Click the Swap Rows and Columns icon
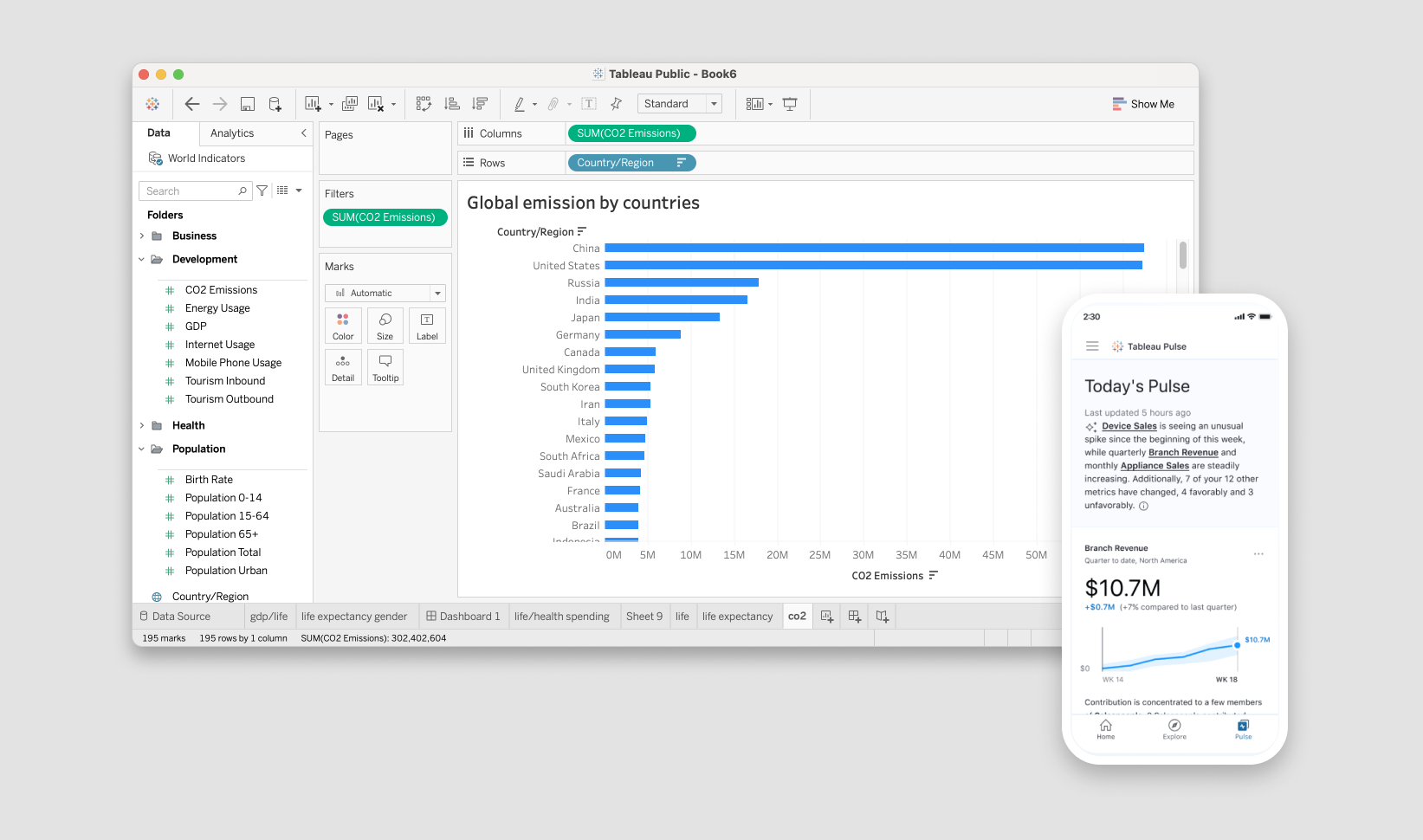 (x=424, y=104)
